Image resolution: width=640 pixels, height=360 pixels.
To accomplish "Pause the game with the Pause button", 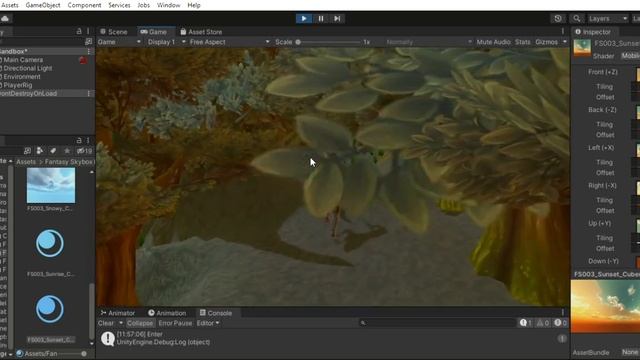I will coord(321,18).
